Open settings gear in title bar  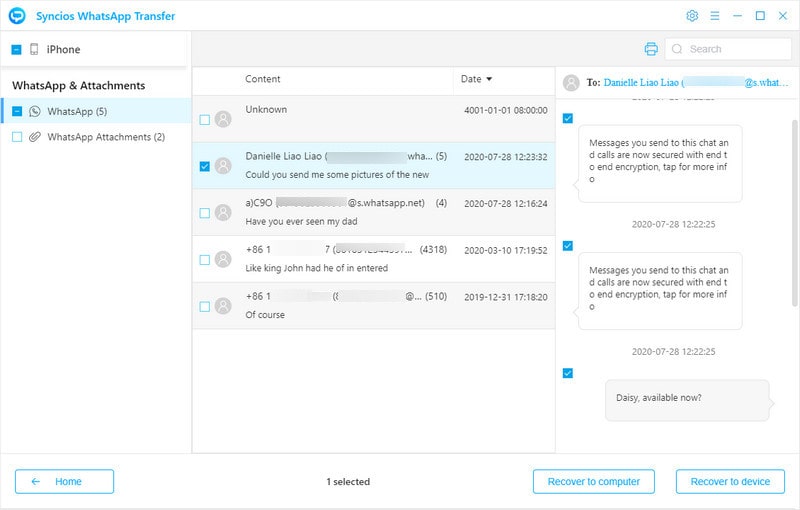[x=692, y=16]
